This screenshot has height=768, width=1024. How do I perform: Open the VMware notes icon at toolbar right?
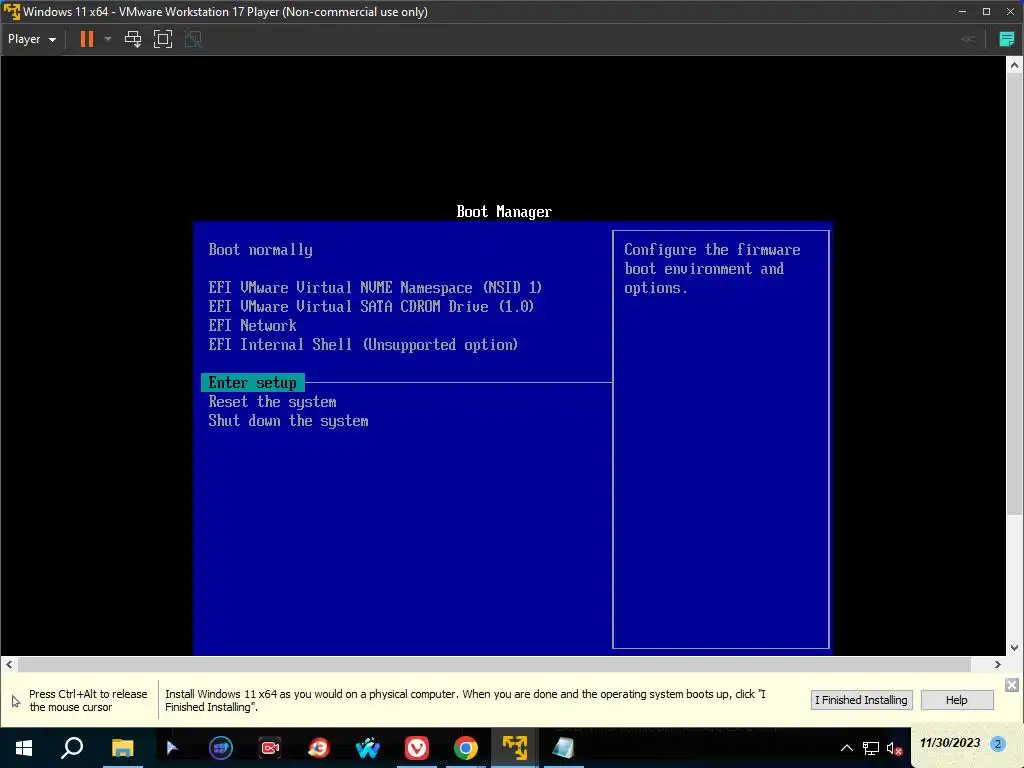tap(1006, 39)
